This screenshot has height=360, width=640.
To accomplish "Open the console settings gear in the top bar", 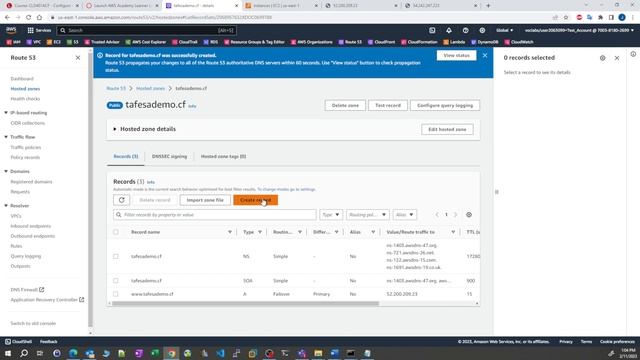I will tap(482, 30).
